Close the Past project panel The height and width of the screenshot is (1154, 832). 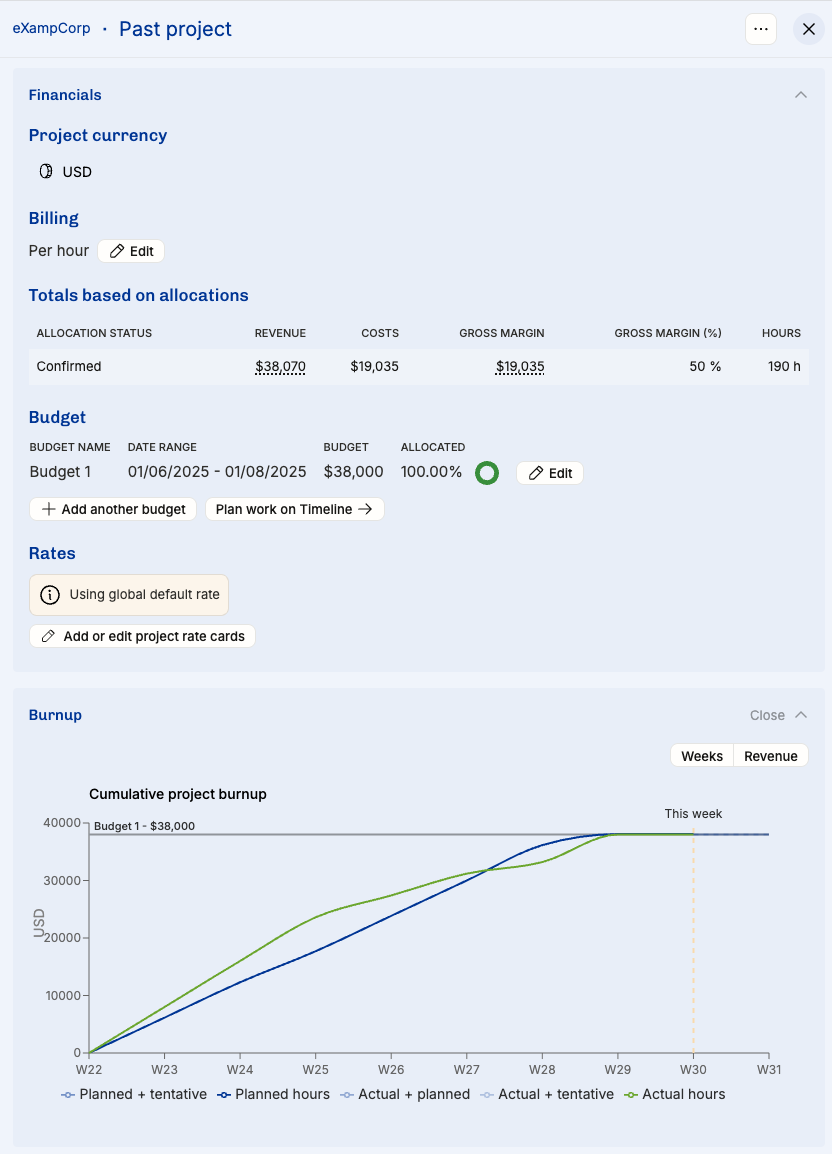point(809,29)
